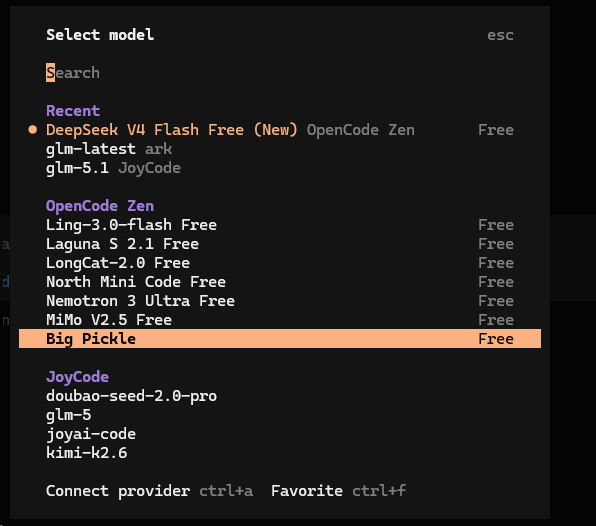Choose glm-latest from ark provider

tap(280, 149)
